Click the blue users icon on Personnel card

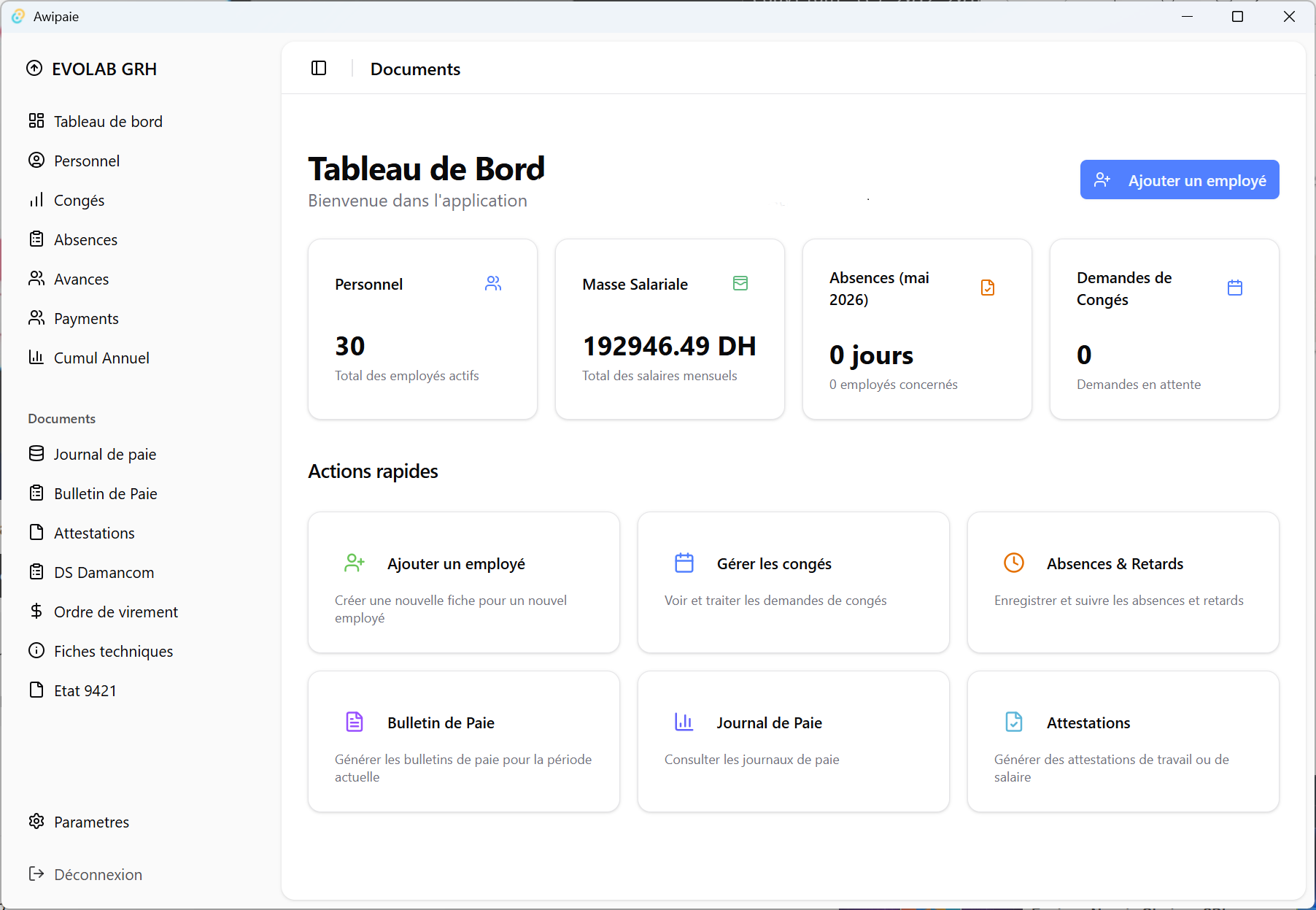pos(493,283)
